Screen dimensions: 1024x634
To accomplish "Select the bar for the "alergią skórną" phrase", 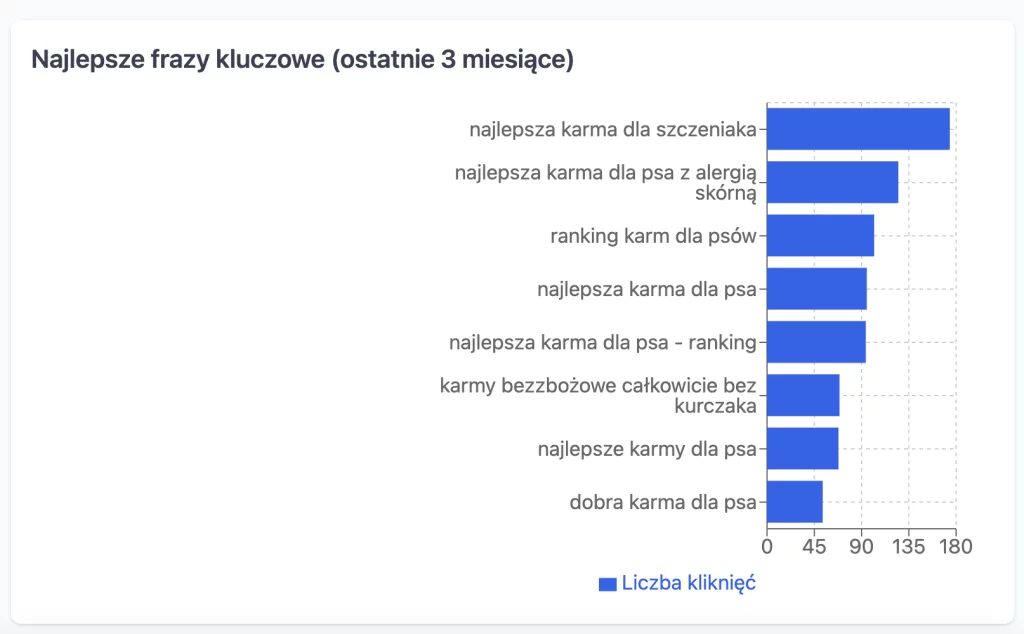I will [x=832, y=182].
